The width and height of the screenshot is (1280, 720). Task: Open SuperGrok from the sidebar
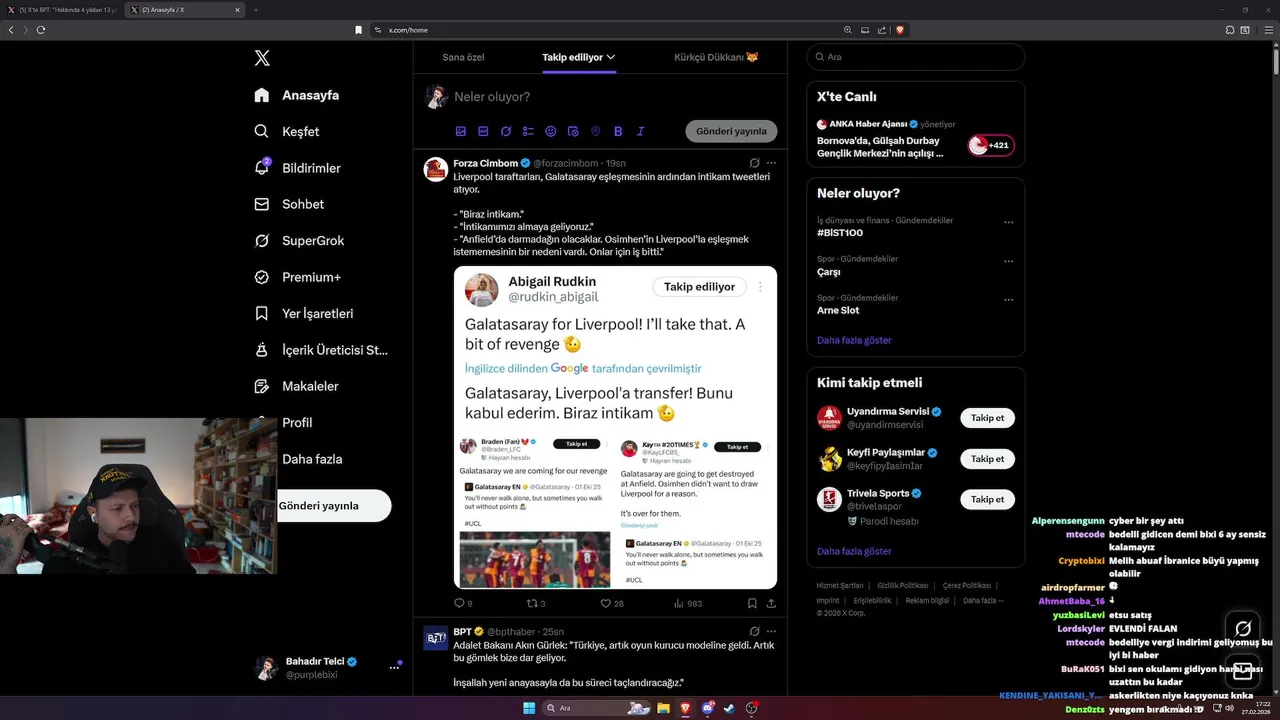pos(298,241)
